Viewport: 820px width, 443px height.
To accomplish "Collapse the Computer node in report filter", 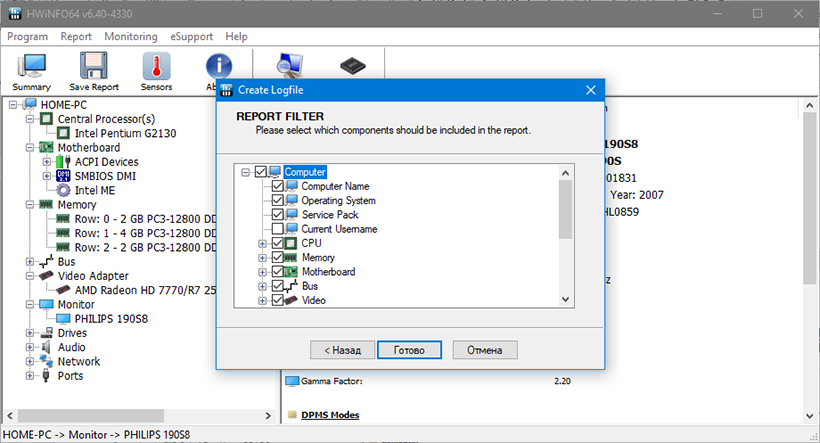I will (x=245, y=172).
